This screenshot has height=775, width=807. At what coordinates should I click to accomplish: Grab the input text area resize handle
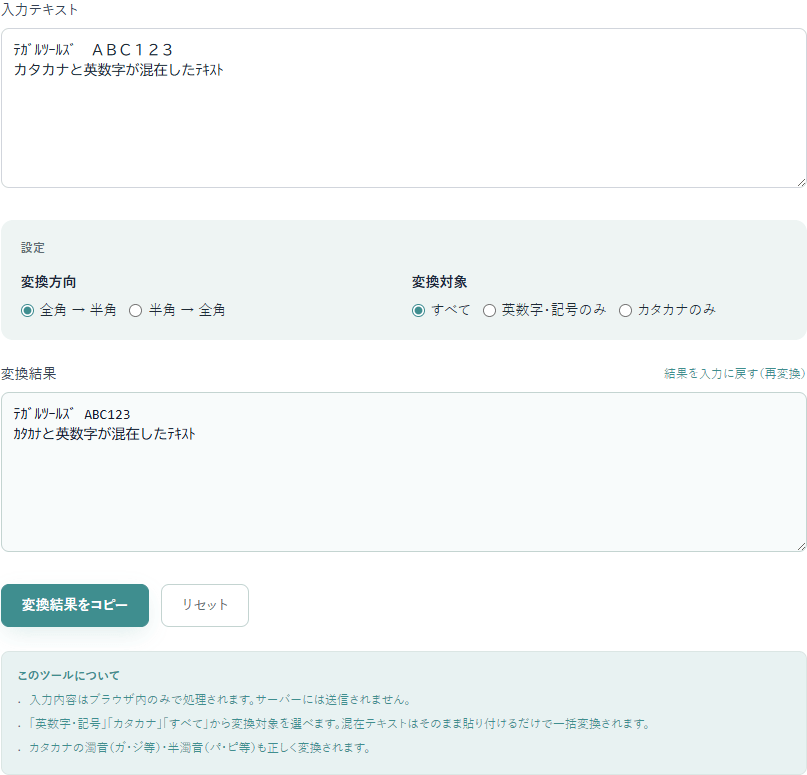click(x=801, y=183)
